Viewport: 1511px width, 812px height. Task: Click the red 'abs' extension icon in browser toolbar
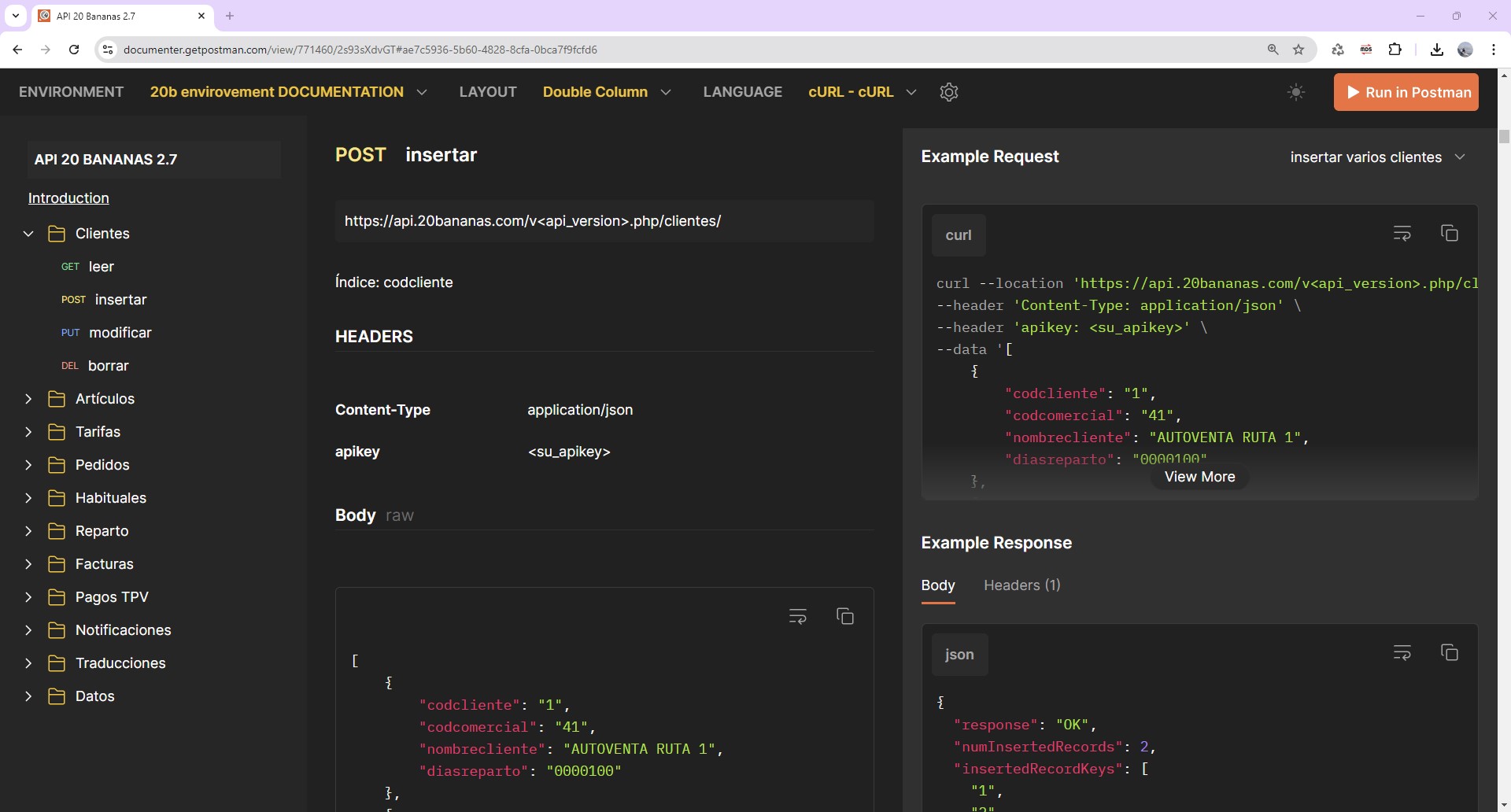(x=1366, y=50)
